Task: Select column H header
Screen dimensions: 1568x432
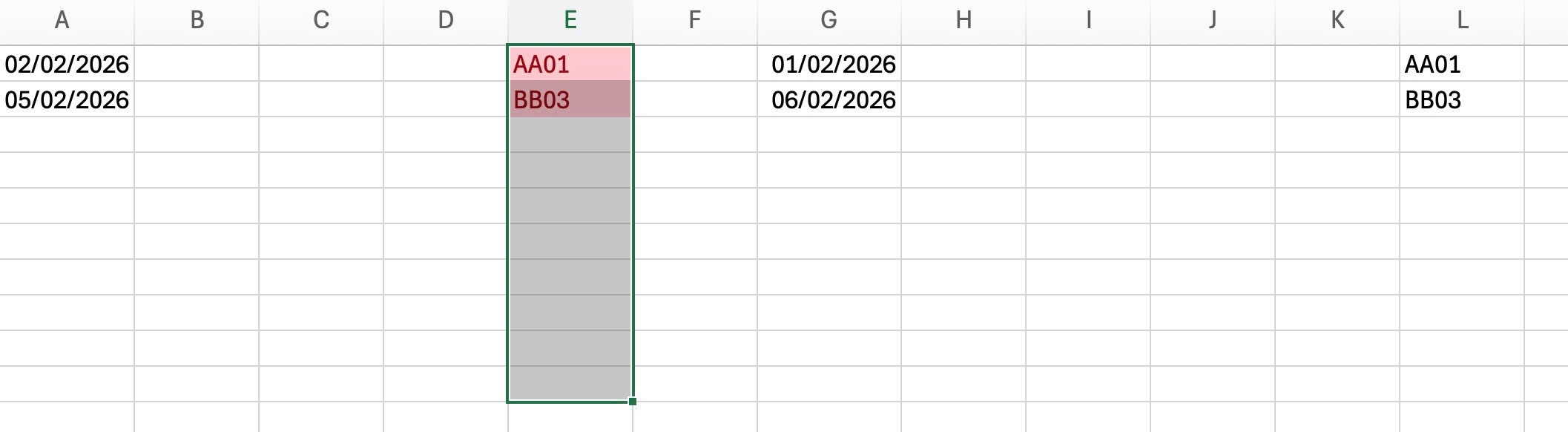Action: (963, 22)
